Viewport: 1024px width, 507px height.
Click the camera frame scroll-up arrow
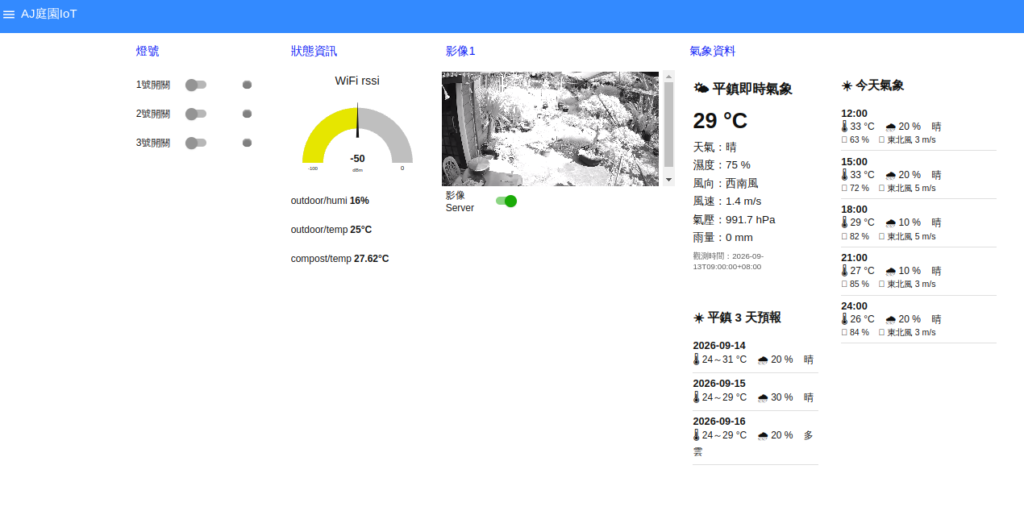pyautogui.click(x=668, y=76)
